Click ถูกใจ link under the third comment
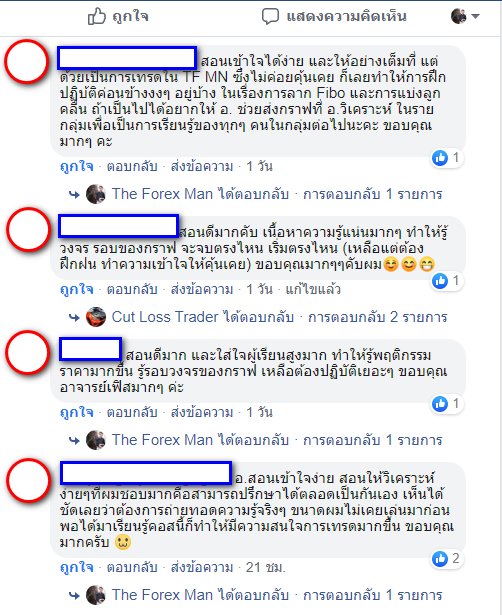Image resolution: width=502 pixels, height=615 pixels. (x=76, y=413)
